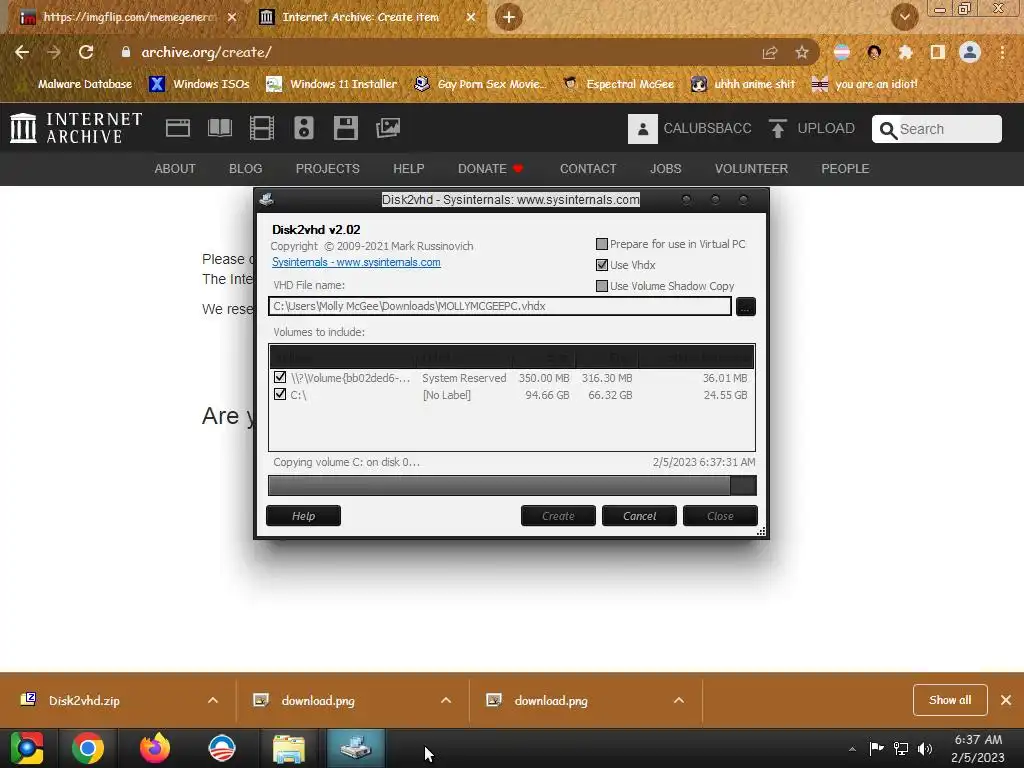The image size is (1024, 768).
Task: Click the browser back arrow
Action: 22,52
